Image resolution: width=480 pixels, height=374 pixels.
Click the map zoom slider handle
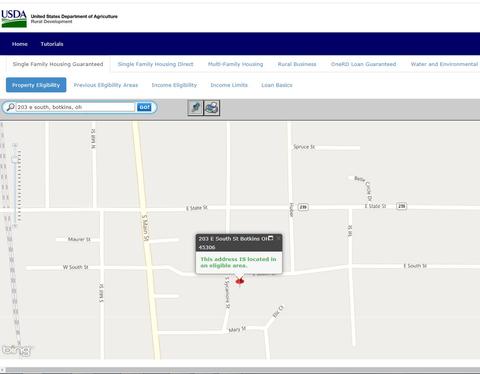tap(15, 160)
